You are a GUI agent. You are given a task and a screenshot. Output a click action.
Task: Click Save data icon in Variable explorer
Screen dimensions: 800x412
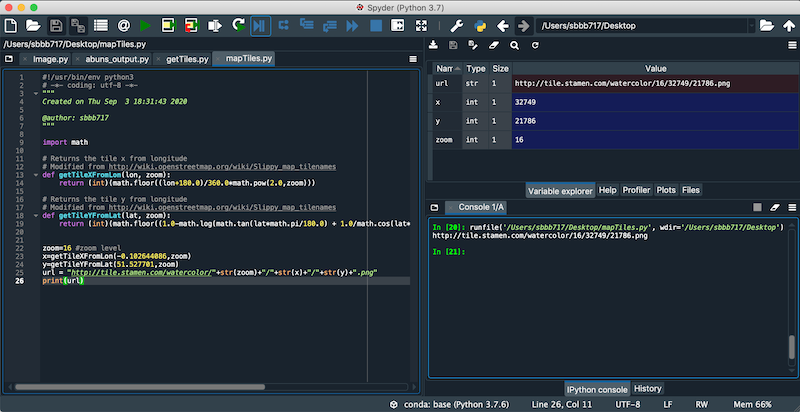tap(453, 45)
